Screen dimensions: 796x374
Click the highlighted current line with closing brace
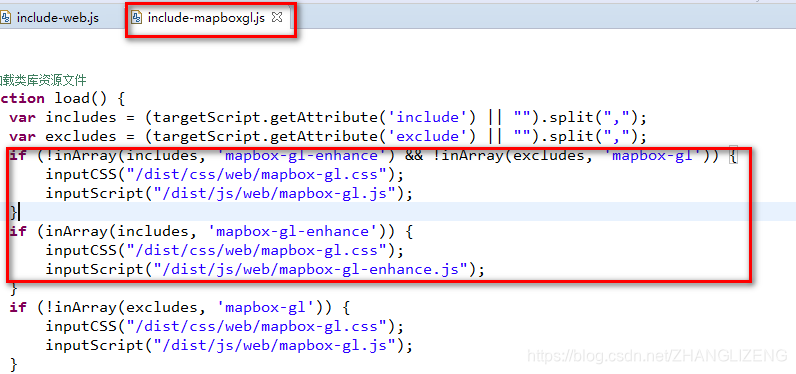point(398,211)
